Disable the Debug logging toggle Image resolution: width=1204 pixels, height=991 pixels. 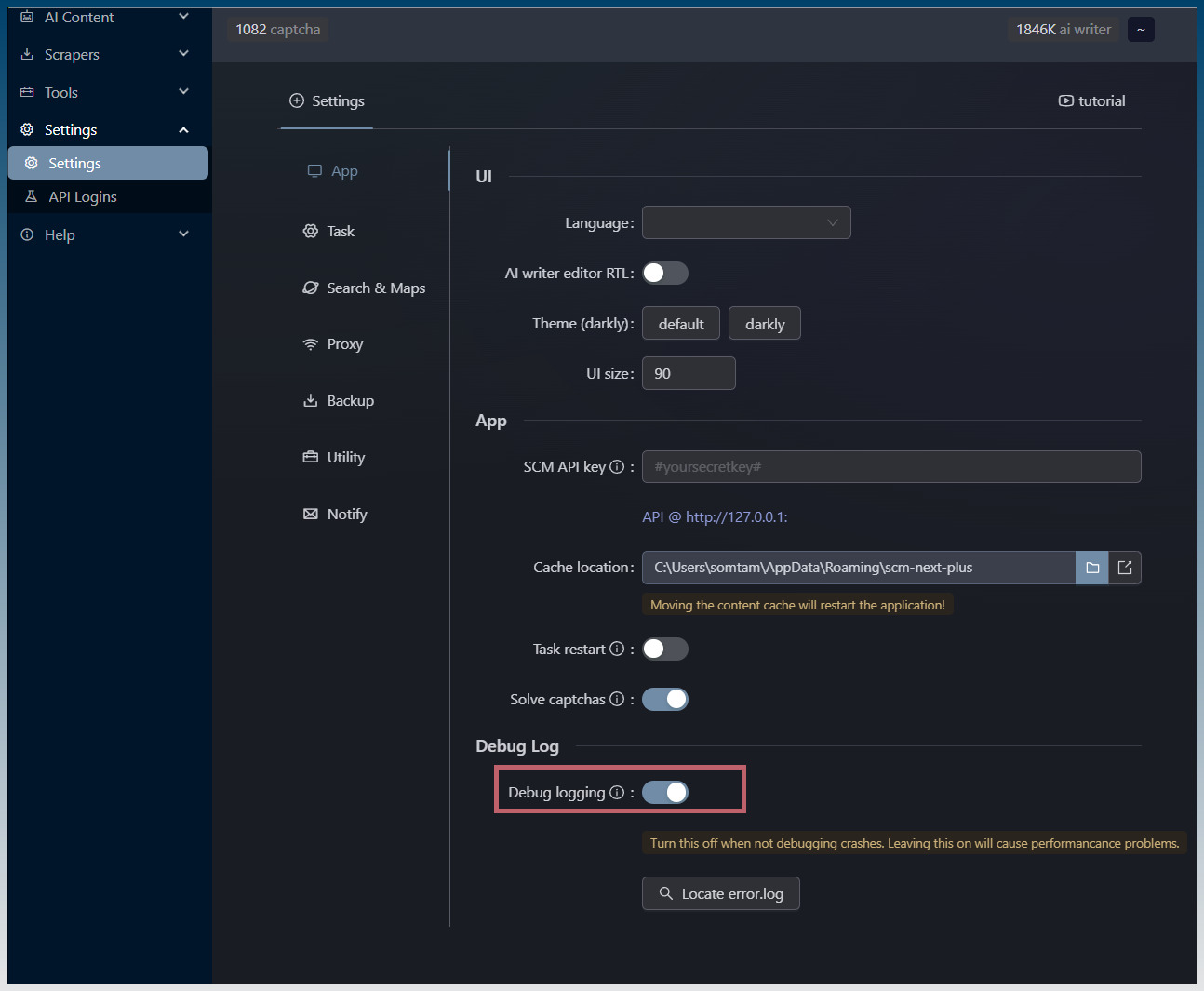[664, 793]
